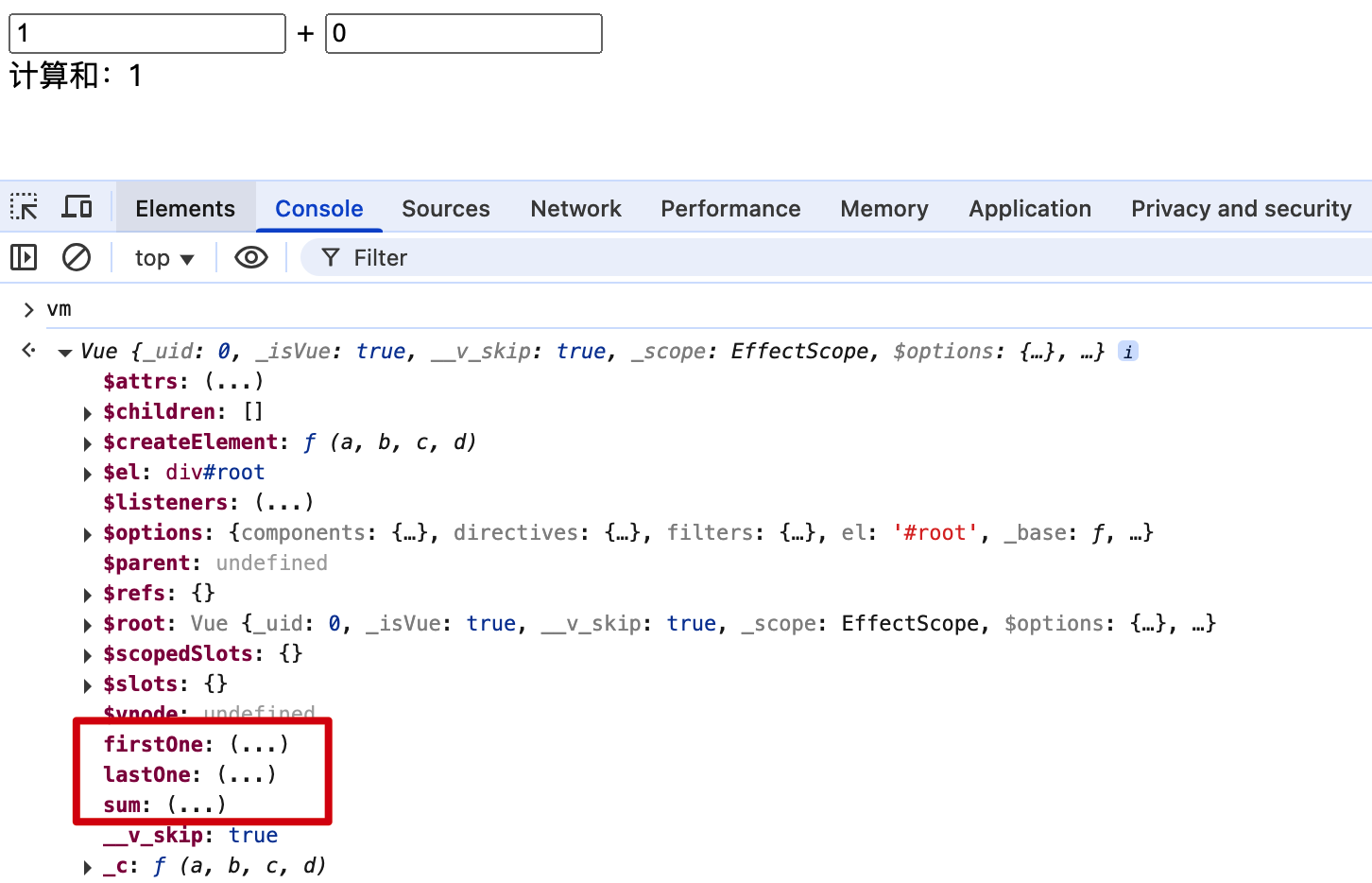Click the first number input containing 1
Image resolution: width=1372 pixels, height=883 pixels.
click(147, 33)
